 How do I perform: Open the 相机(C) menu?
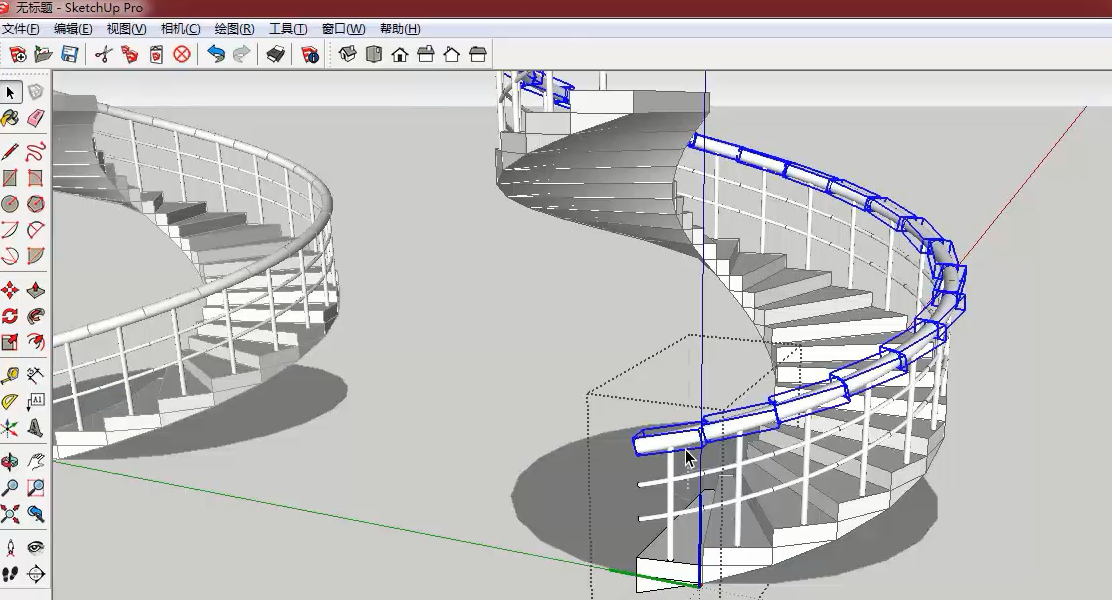click(x=180, y=29)
